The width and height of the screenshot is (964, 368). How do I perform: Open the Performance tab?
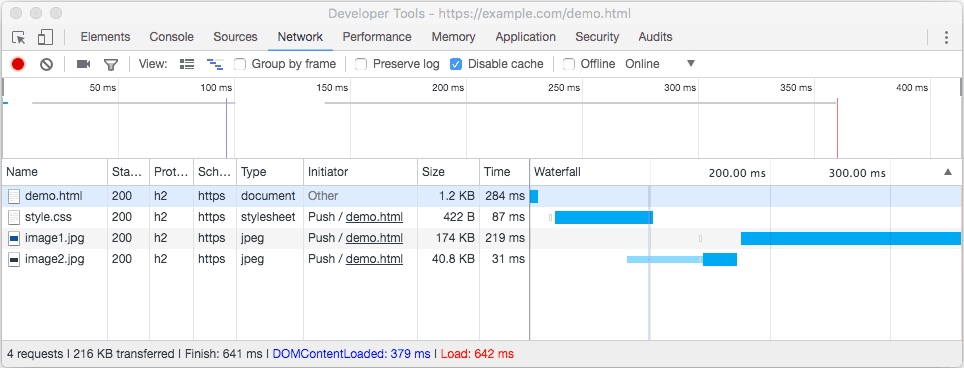377,37
